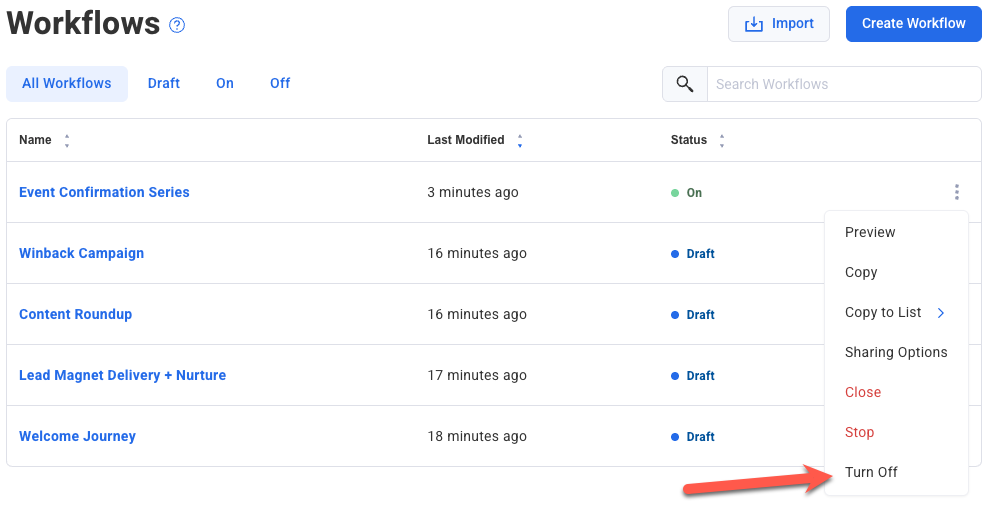Focus the Search Workflows input field
This screenshot has height=519, width=989.
pyautogui.click(x=842, y=84)
